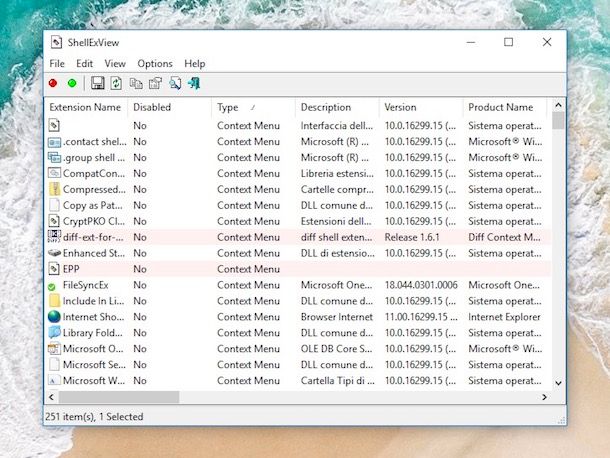Image resolution: width=610 pixels, height=458 pixels.
Task: Click the horizontal scrollbar left arrow
Action: [51, 397]
